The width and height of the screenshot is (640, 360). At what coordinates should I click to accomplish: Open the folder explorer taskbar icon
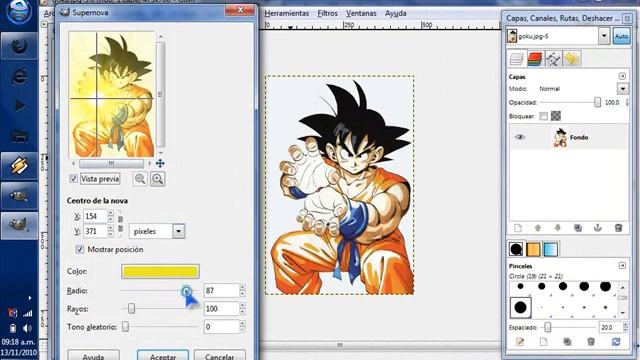point(19,136)
